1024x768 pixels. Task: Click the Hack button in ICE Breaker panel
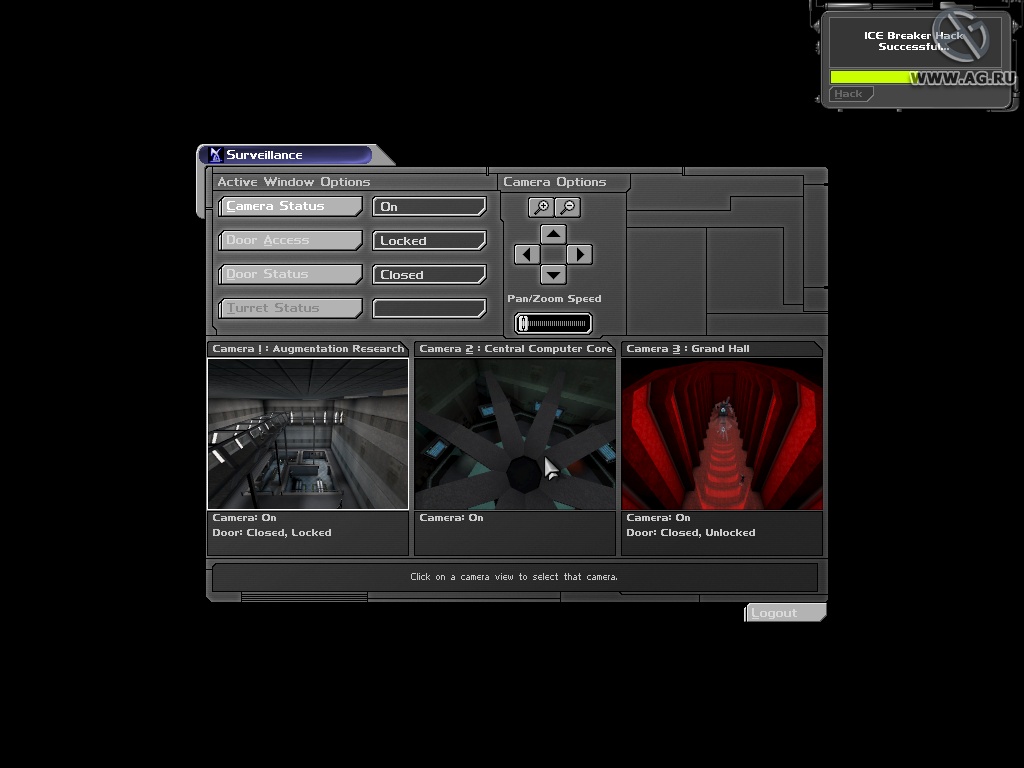850,94
